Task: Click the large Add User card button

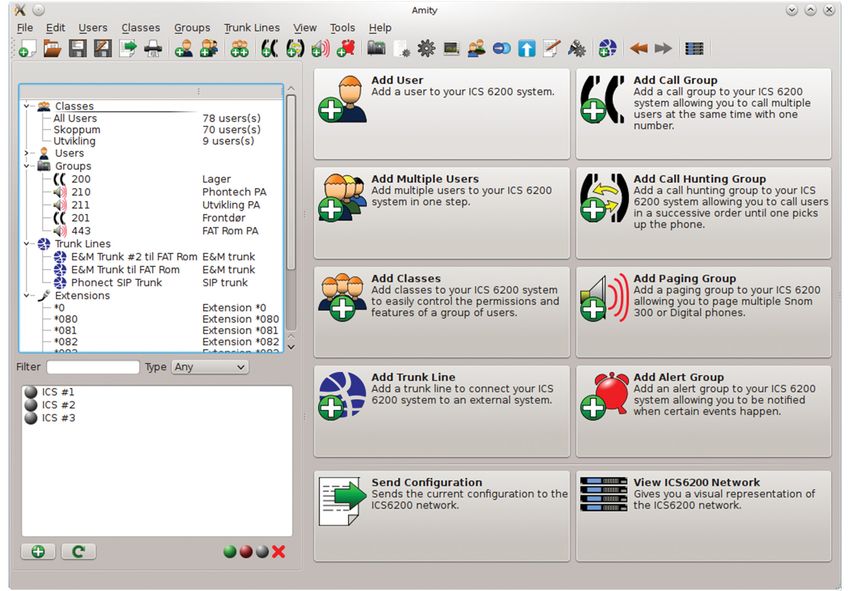Action: click(442, 114)
